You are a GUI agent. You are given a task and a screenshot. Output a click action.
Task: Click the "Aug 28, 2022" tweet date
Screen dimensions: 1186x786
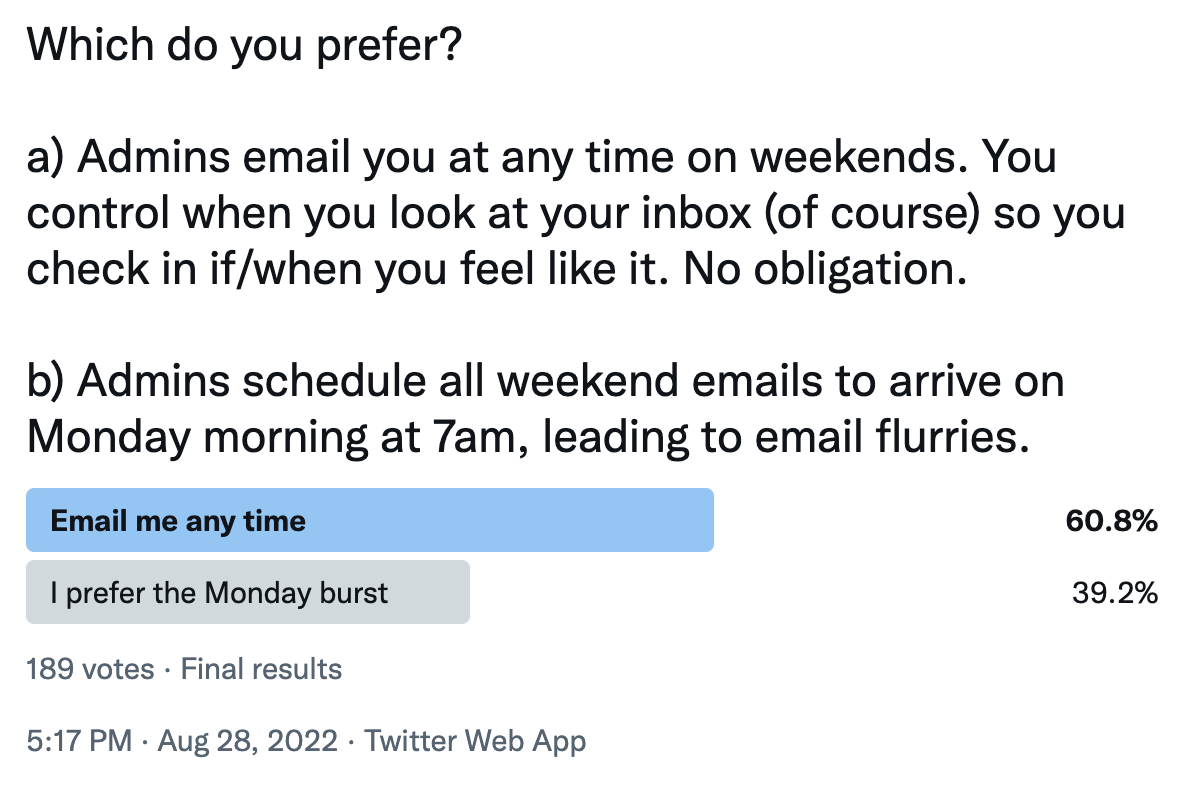pos(247,741)
